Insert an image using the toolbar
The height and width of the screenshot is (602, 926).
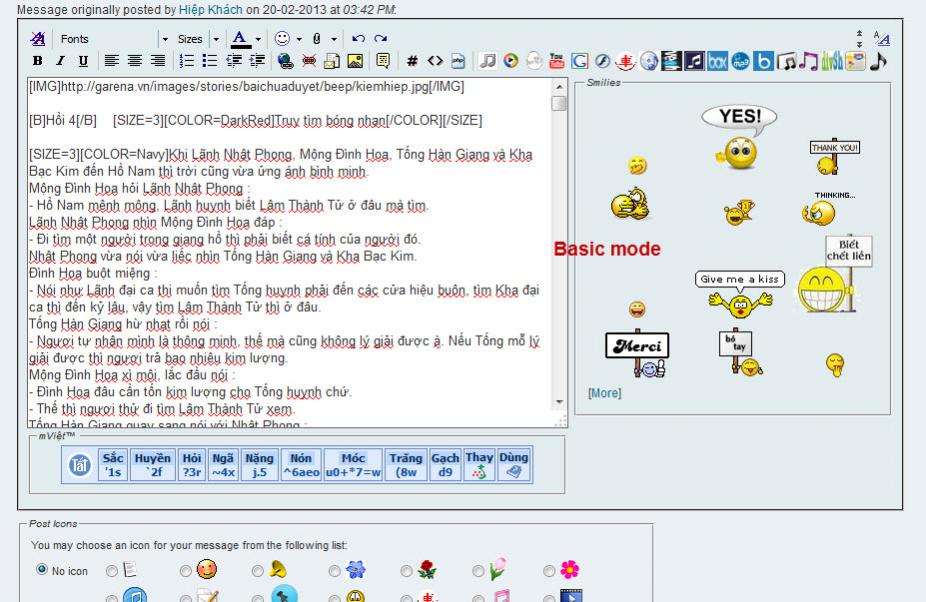tap(353, 61)
